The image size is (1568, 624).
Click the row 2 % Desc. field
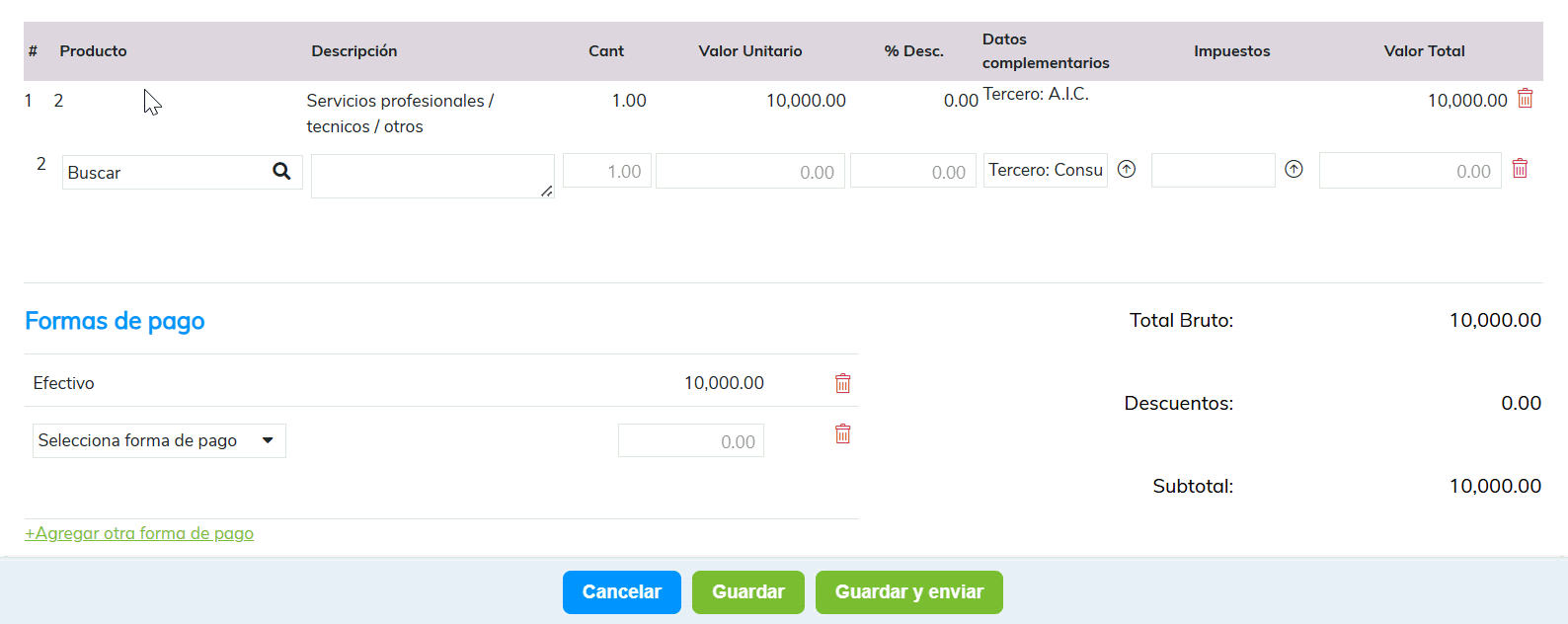pyautogui.click(x=912, y=171)
